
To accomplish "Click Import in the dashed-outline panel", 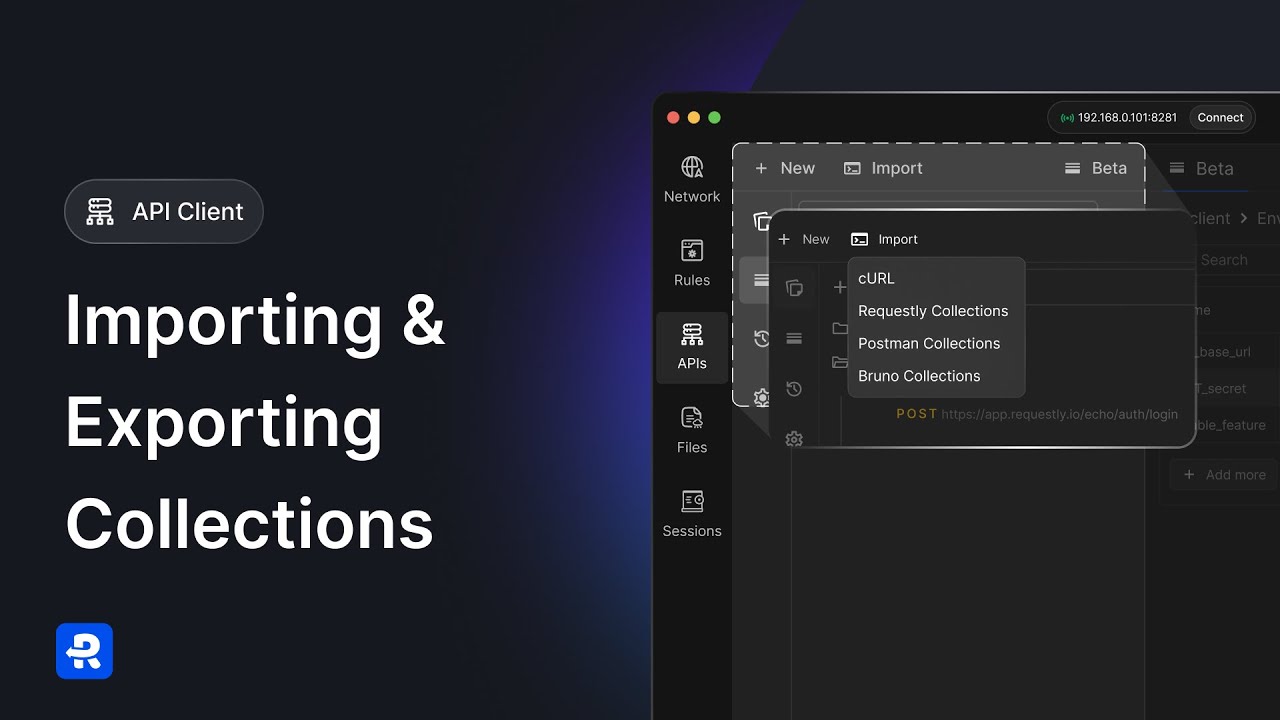I will pyautogui.click(x=883, y=168).
